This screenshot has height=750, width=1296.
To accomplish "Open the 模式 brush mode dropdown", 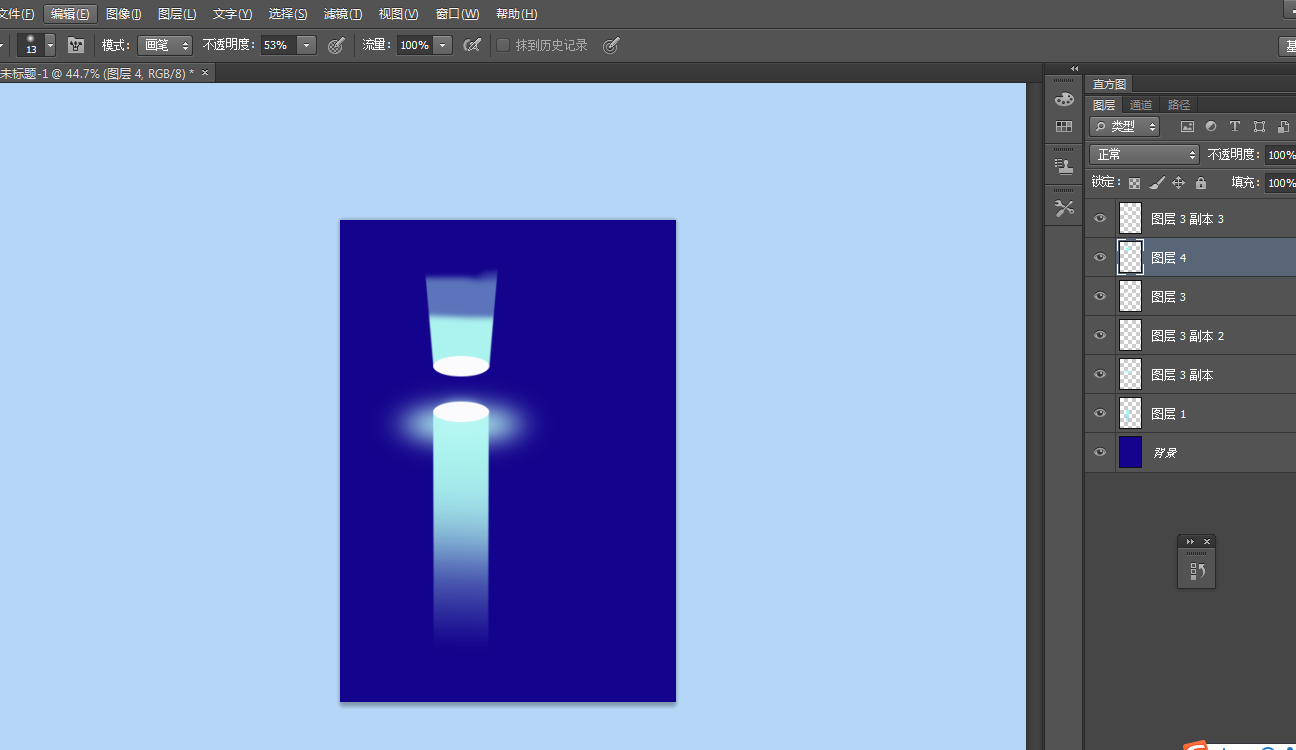I will (165, 45).
